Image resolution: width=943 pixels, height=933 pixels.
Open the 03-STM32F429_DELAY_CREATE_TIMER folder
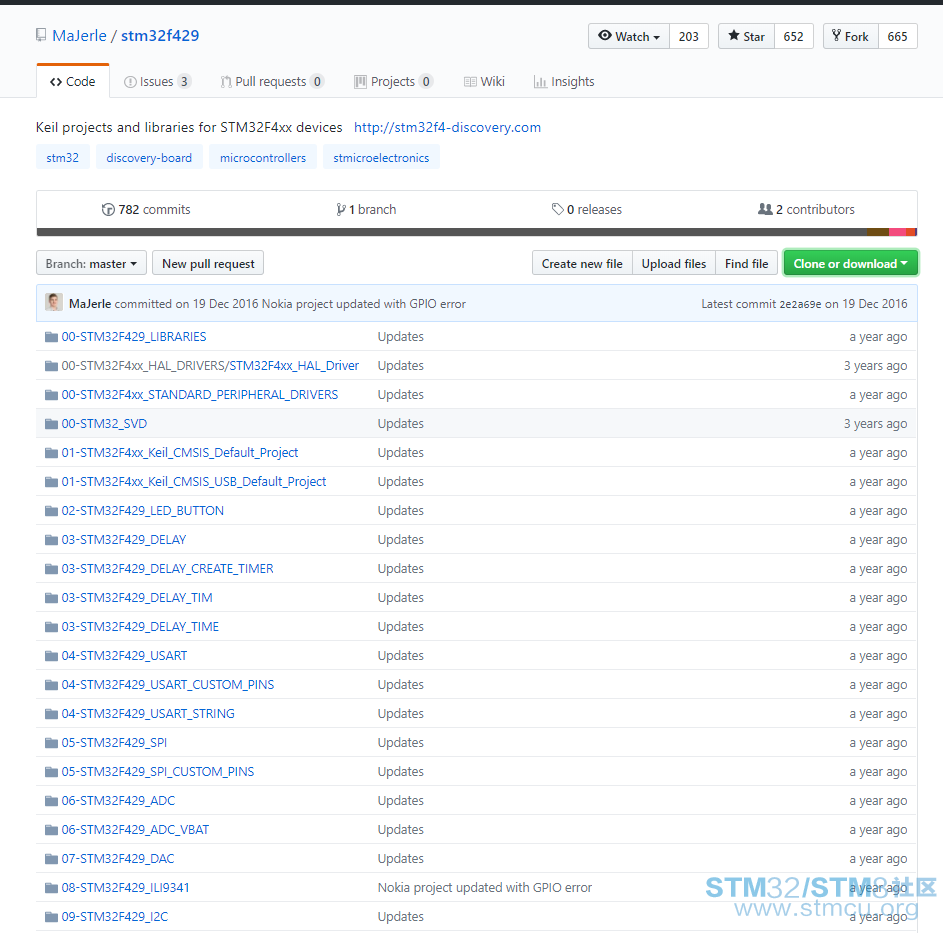coord(167,568)
